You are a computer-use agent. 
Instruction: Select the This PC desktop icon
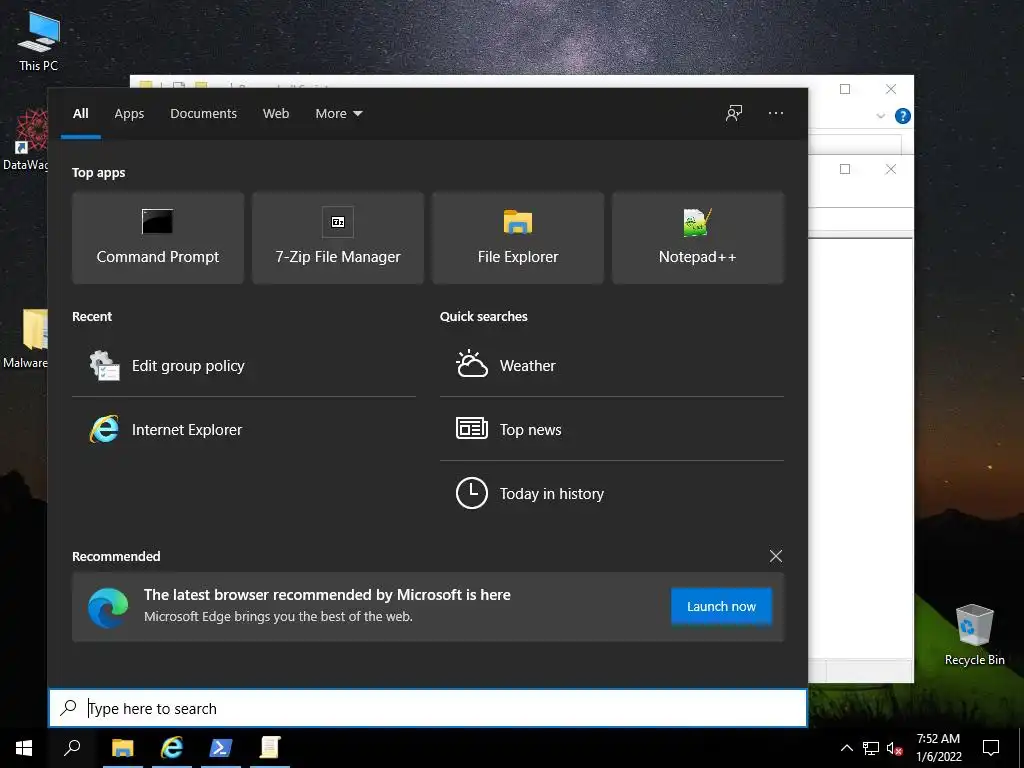pyautogui.click(x=39, y=40)
